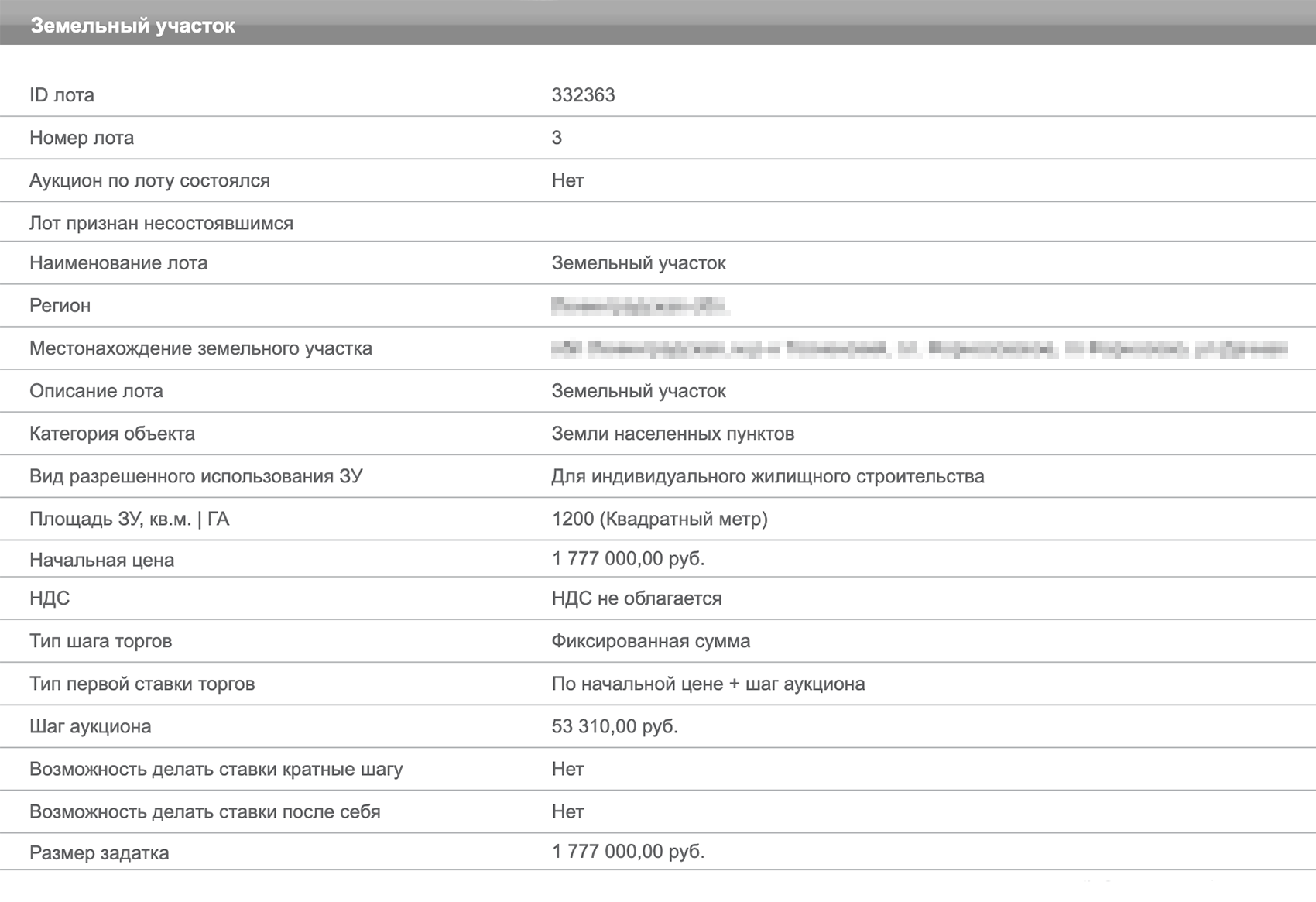Click the 'НДС' label
The height and width of the screenshot is (902, 1316).
[50, 598]
